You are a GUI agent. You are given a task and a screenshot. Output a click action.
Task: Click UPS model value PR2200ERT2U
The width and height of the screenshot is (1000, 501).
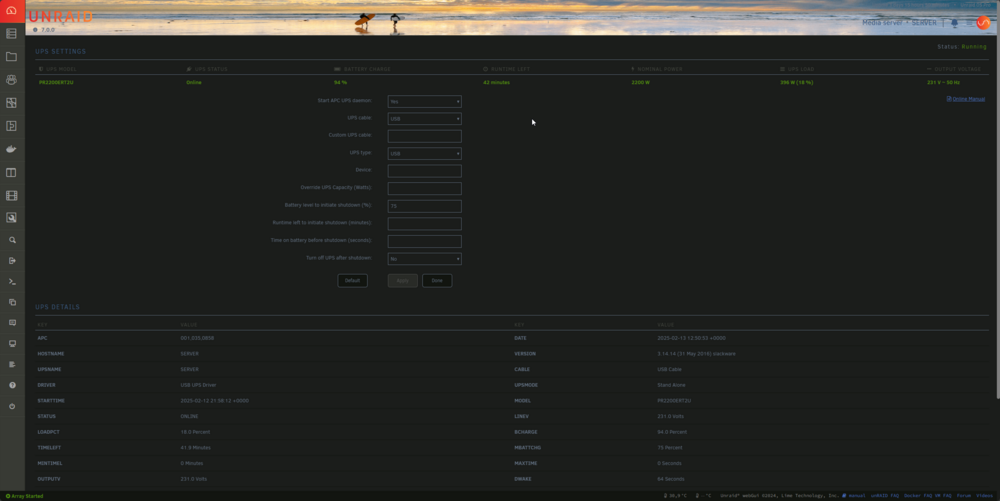pos(56,82)
